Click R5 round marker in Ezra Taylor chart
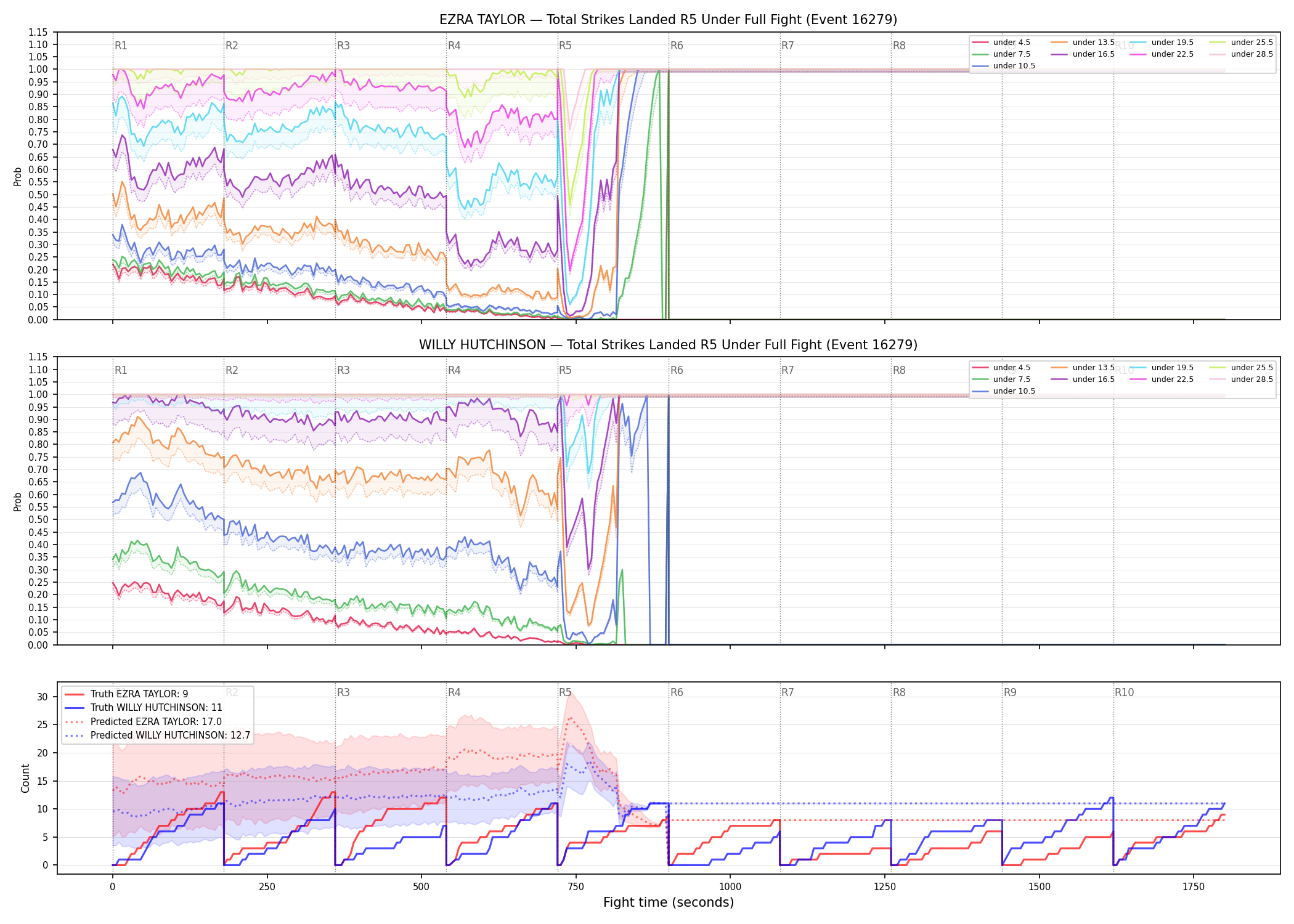The width and height of the screenshot is (1294, 924). tap(565, 46)
